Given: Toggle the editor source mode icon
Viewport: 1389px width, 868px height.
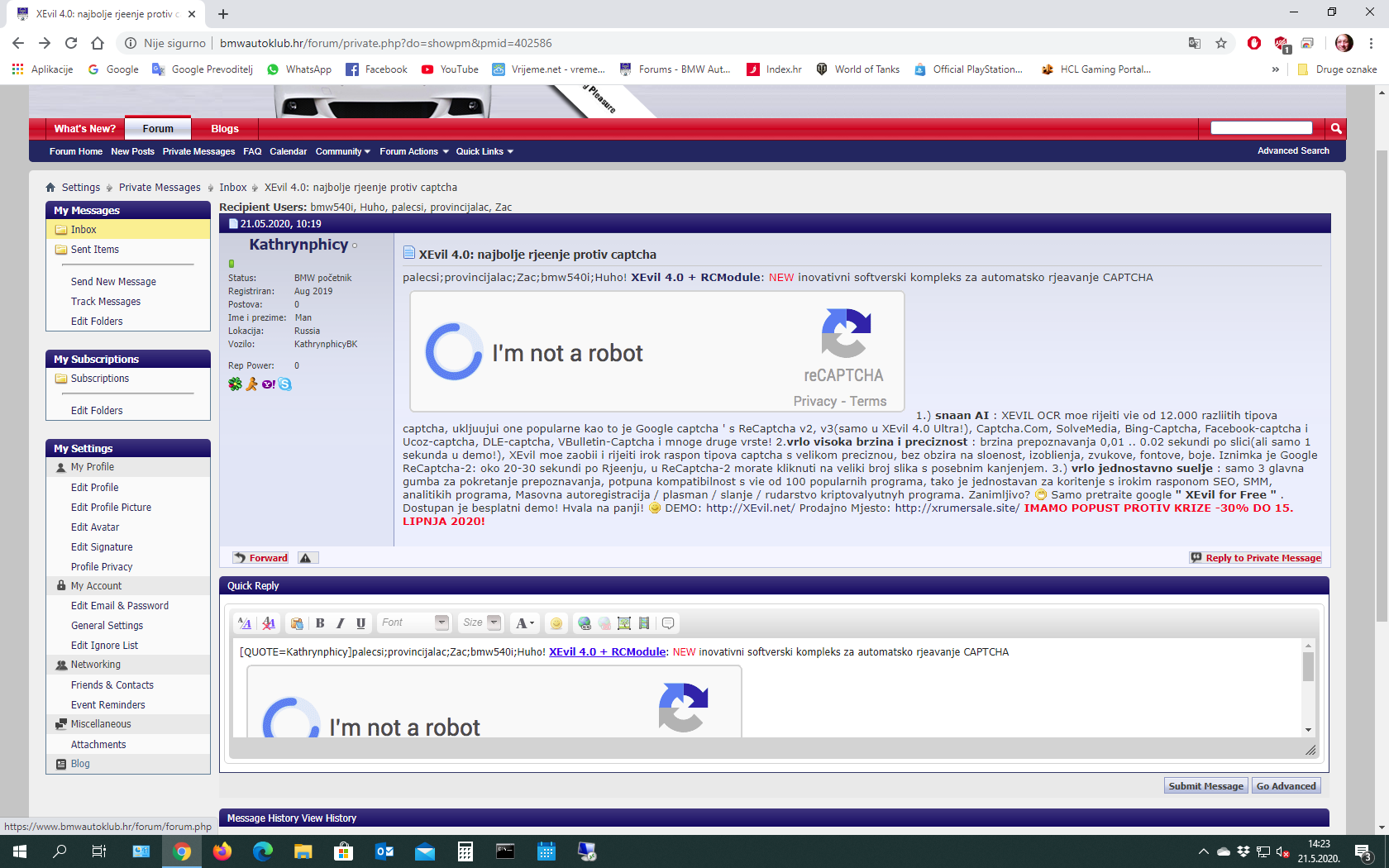Looking at the screenshot, I should point(245,623).
